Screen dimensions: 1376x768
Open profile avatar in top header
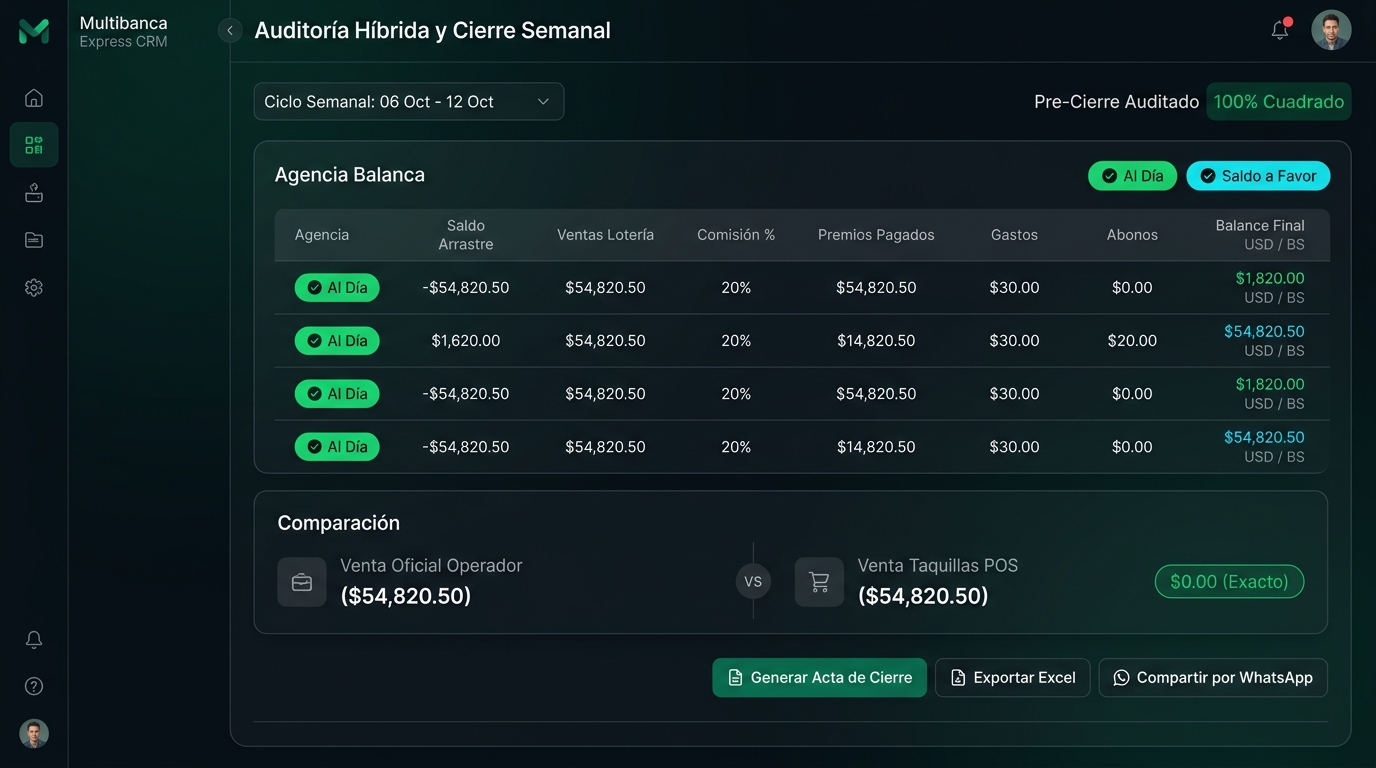1331,30
